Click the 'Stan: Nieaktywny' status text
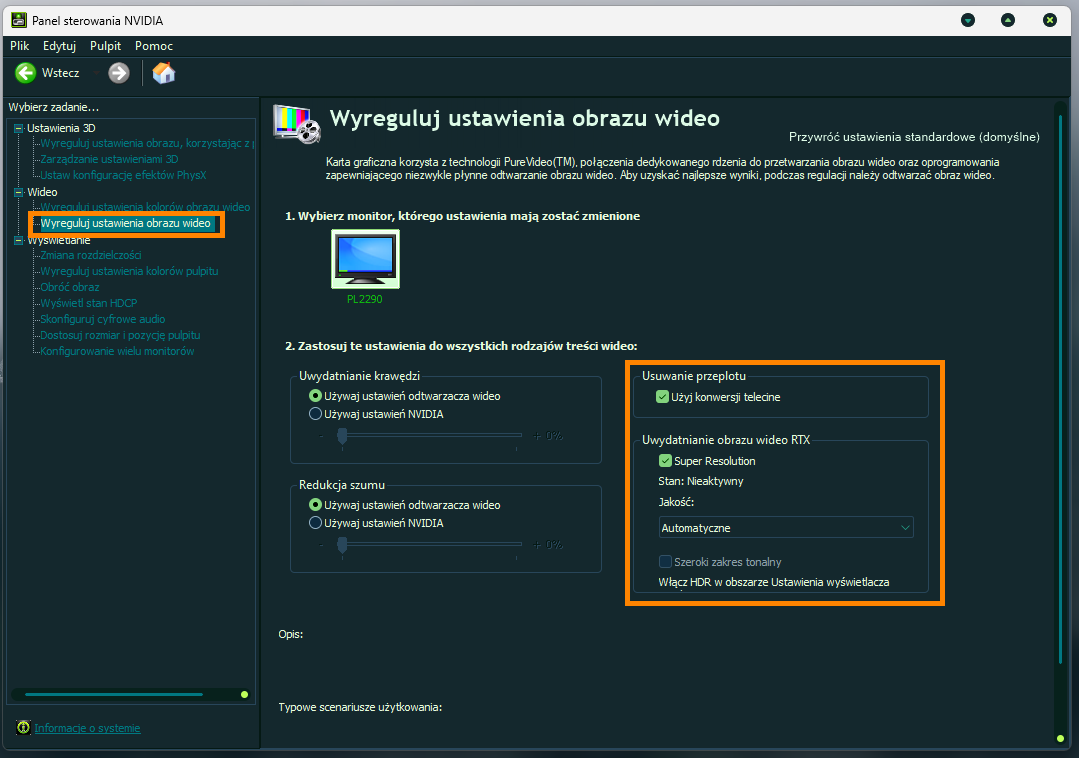The height and width of the screenshot is (758, 1079). click(x=701, y=481)
